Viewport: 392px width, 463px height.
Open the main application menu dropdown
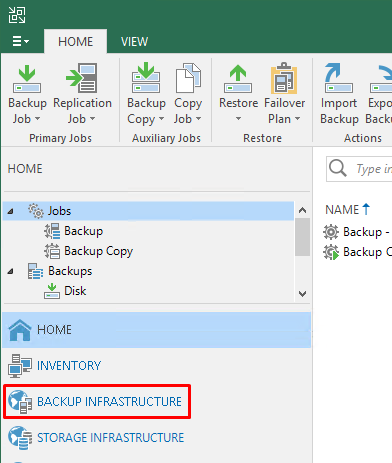coord(21,41)
